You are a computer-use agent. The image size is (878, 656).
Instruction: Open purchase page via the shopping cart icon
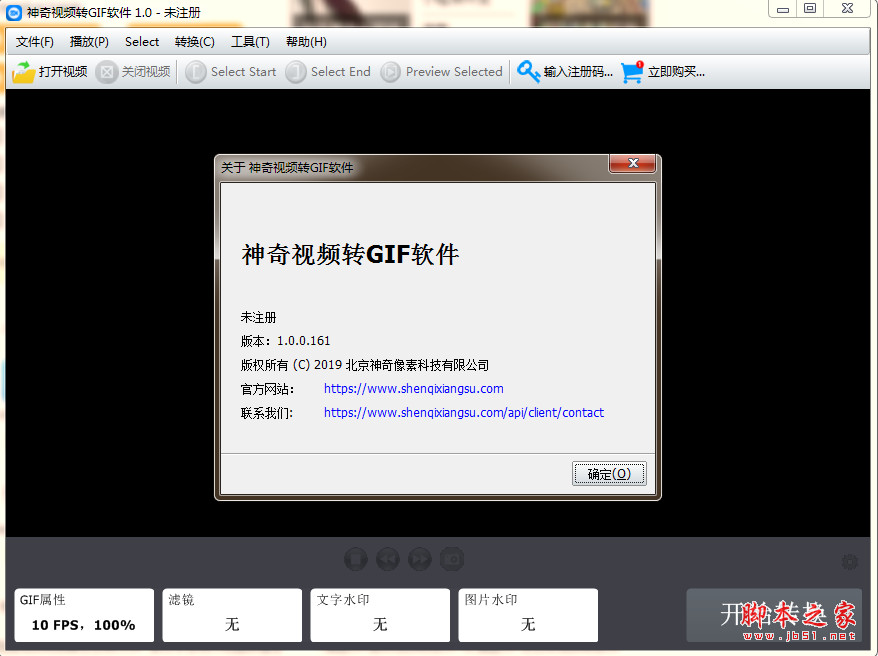pos(631,71)
